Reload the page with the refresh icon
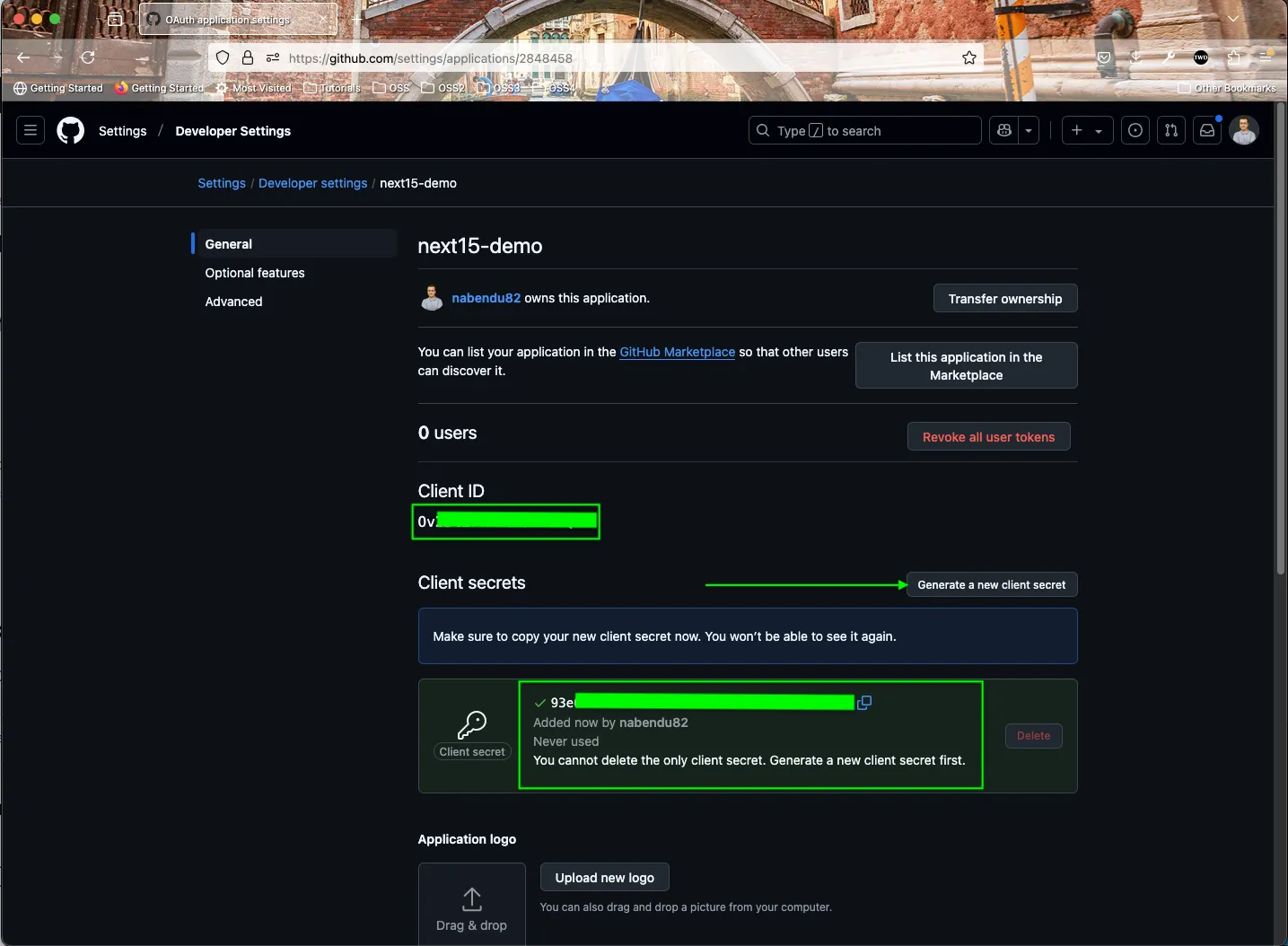The image size is (1288, 946). (88, 57)
